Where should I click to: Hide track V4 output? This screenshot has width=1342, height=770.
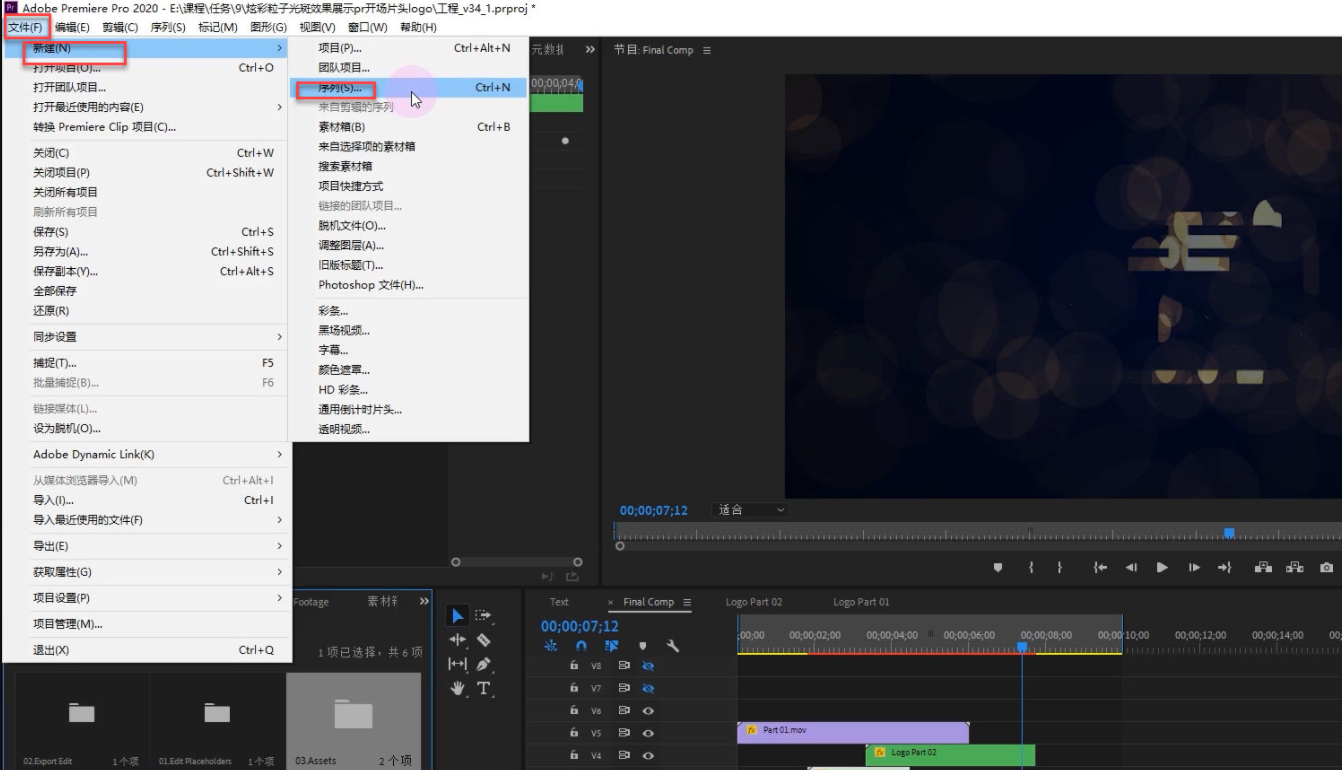[648, 756]
